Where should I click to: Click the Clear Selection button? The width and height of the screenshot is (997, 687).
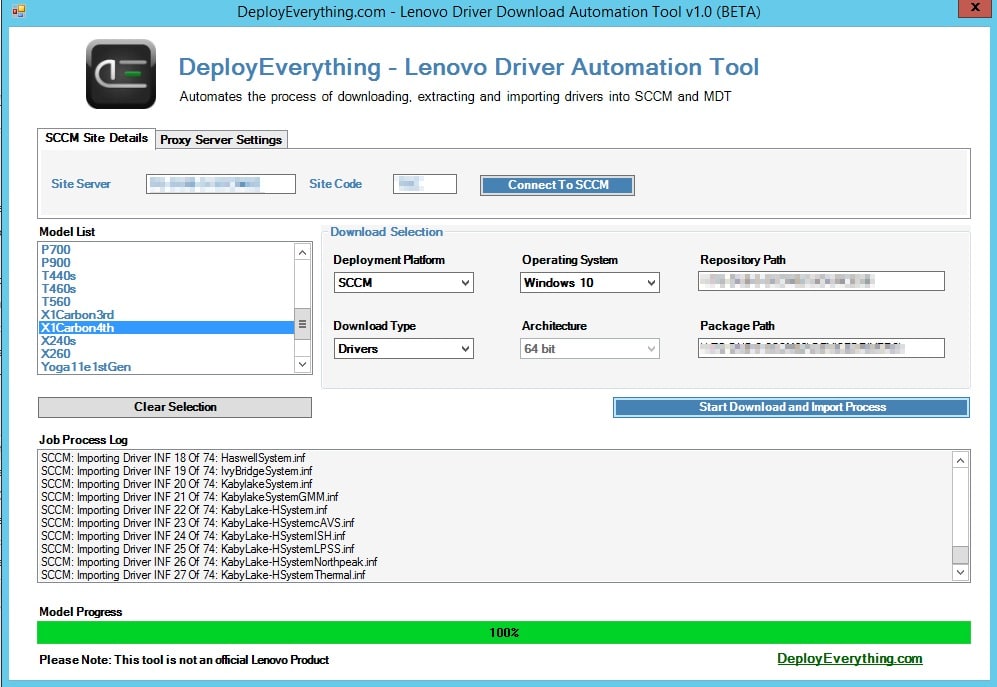(x=175, y=407)
